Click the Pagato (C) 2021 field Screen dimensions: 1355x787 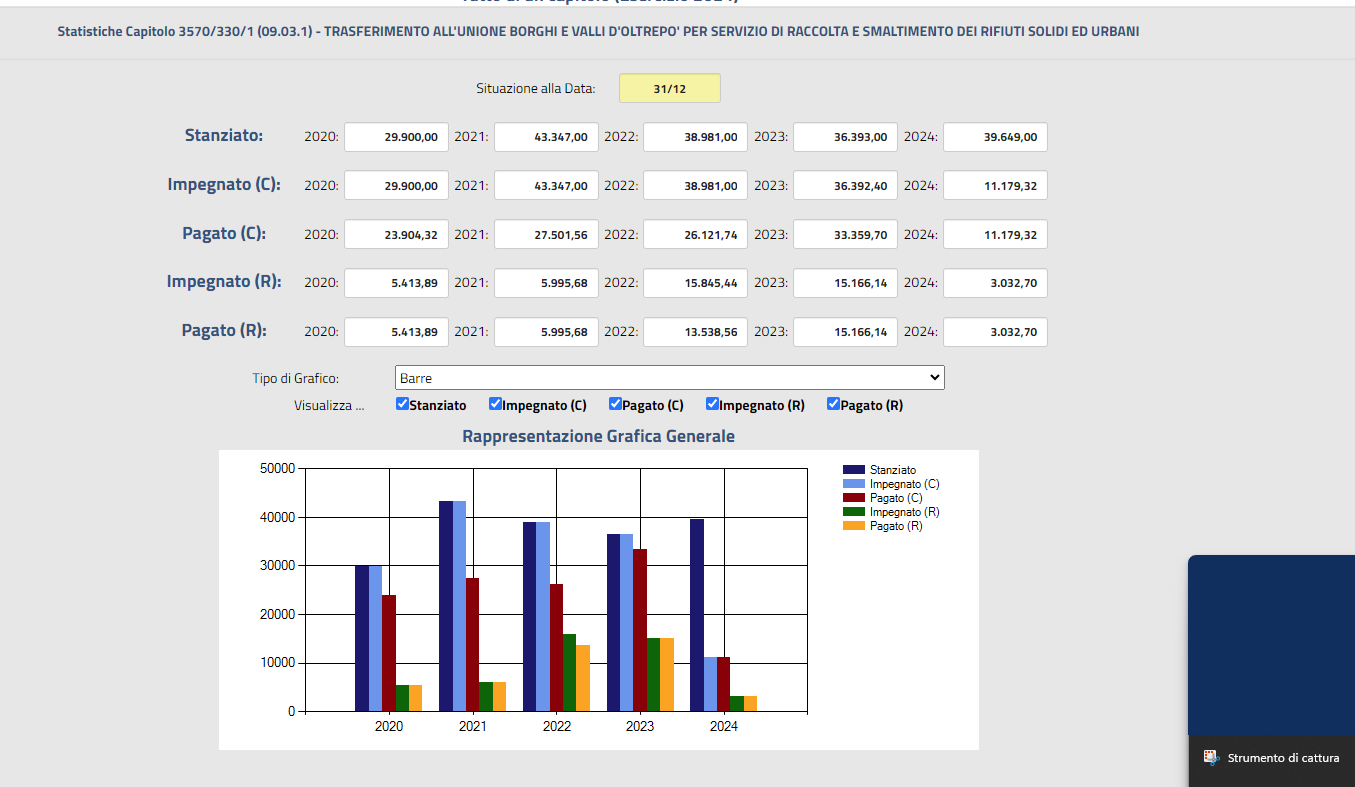tap(546, 234)
